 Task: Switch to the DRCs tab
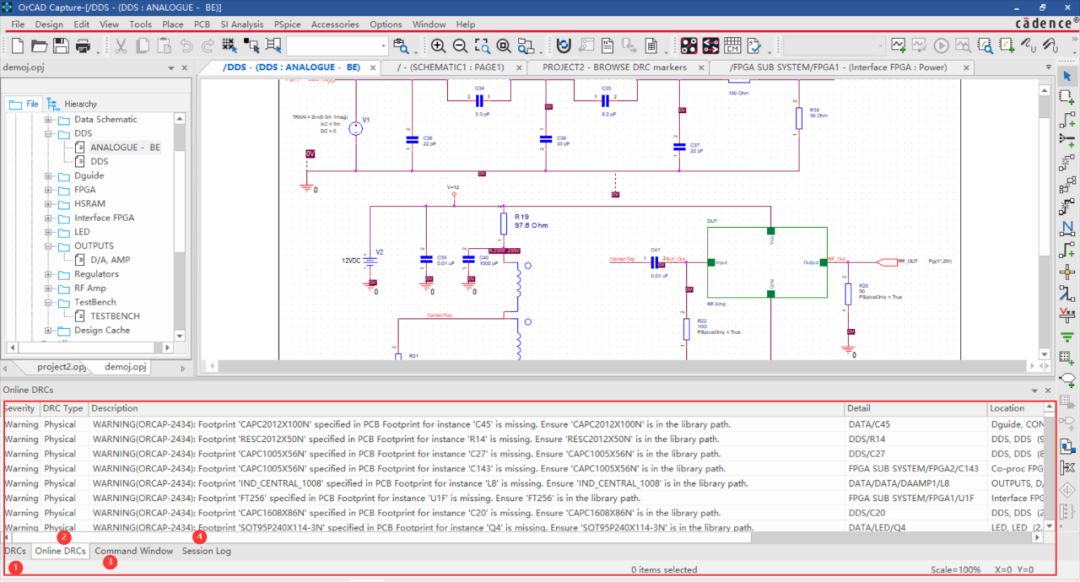point(15,551)
